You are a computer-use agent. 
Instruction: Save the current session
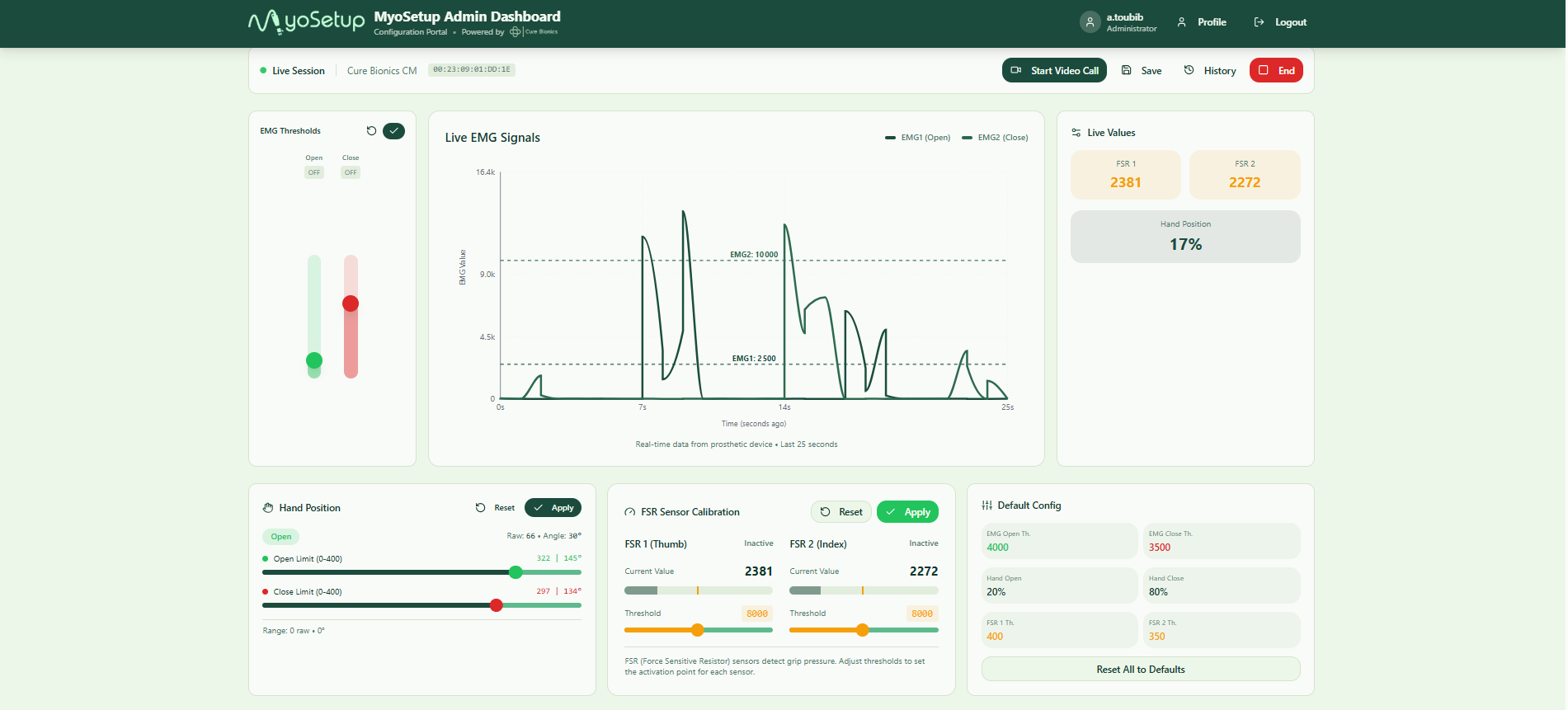1142,70
